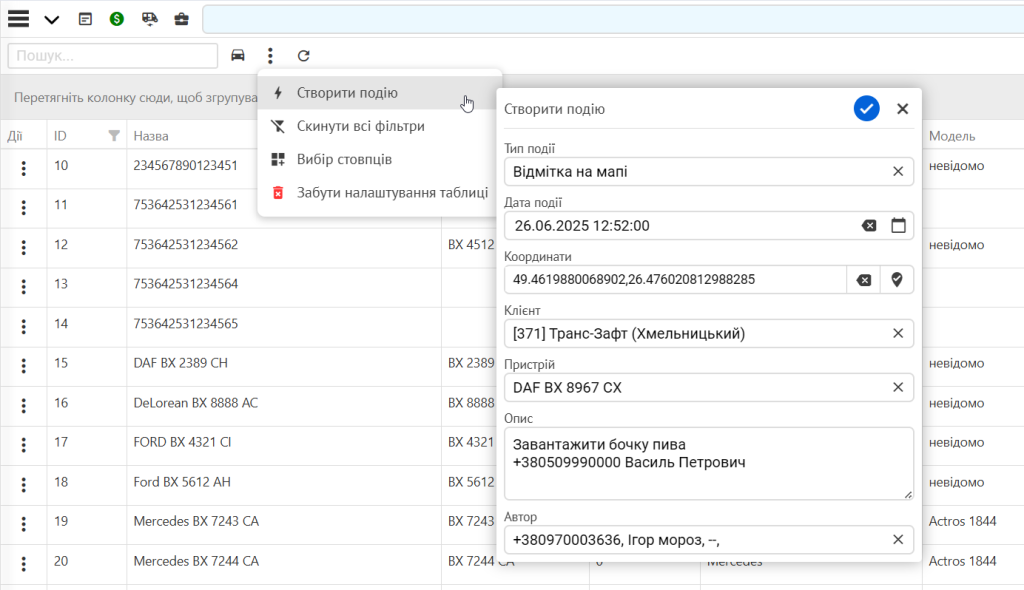Open row actions for ID 16
Viewport: 1024px width, 590px height.
coord(24,405)
